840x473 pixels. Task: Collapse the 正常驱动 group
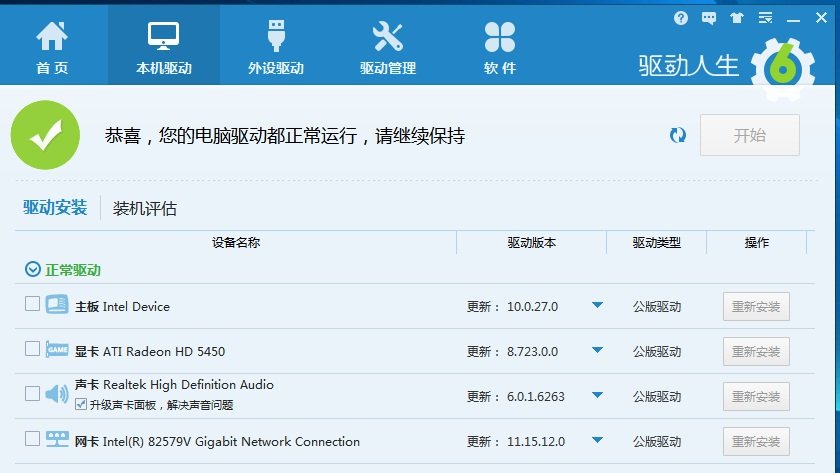pos(33,269)
